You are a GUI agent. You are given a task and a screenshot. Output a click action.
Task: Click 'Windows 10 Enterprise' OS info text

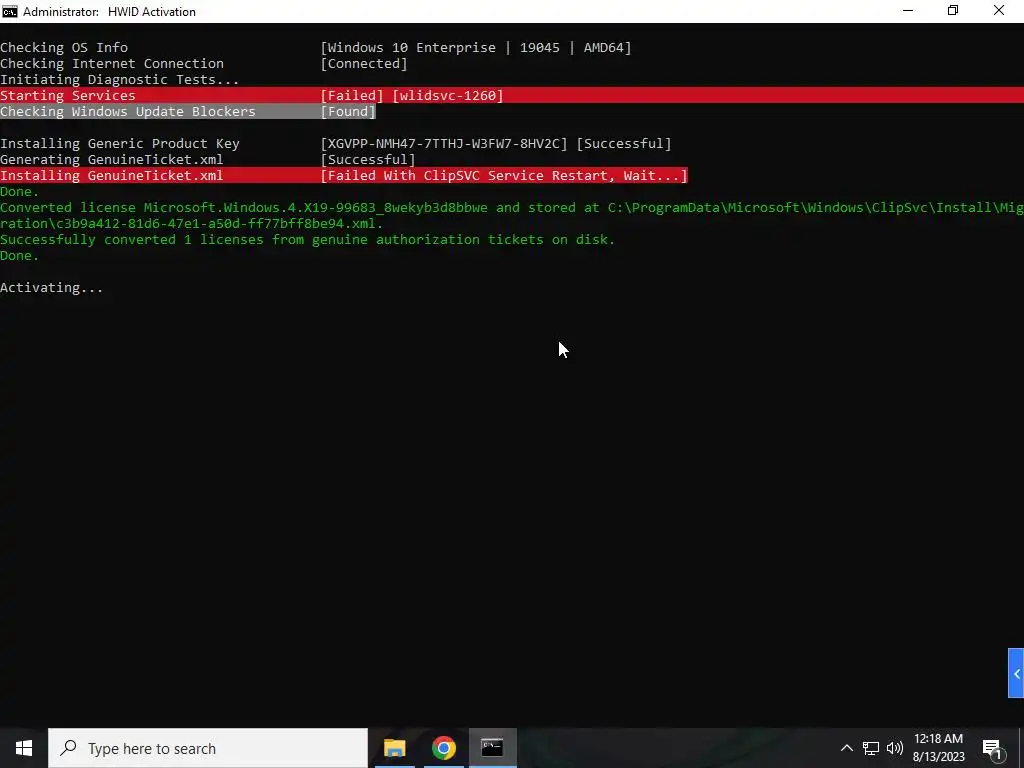coord(411,48)
